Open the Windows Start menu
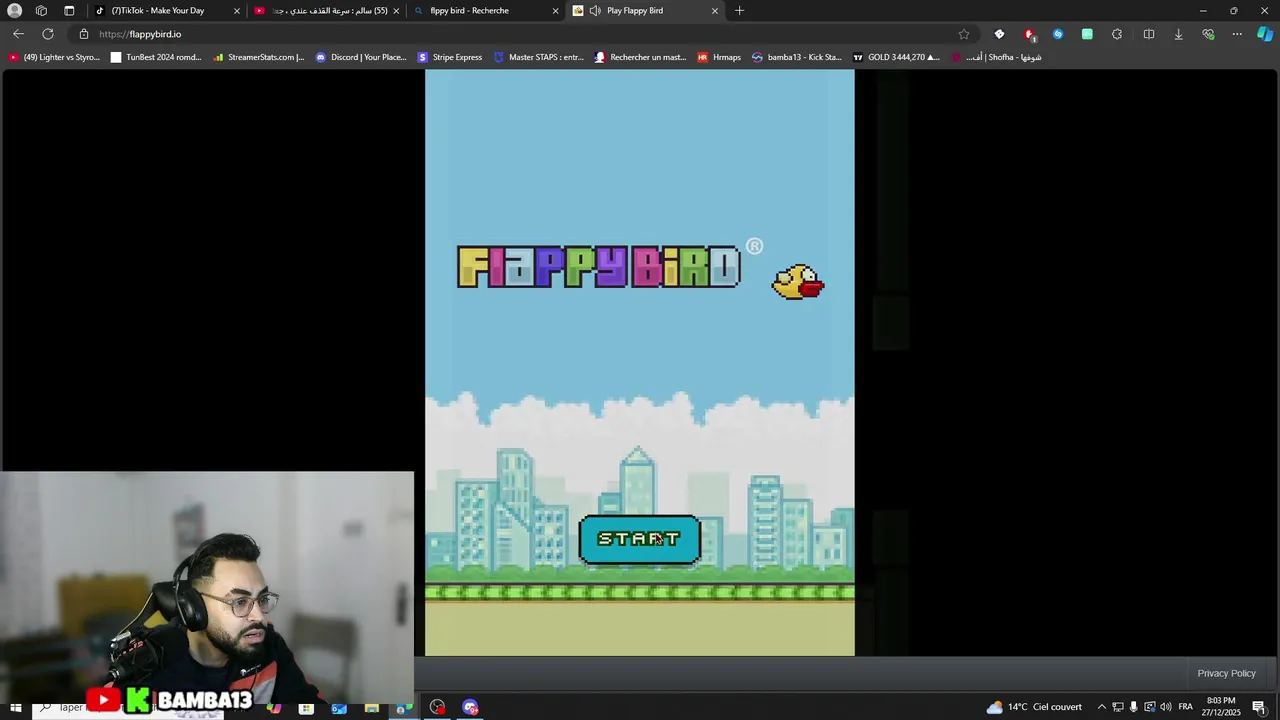Viewport: 1280px width, 720px height. pos(15,708)
